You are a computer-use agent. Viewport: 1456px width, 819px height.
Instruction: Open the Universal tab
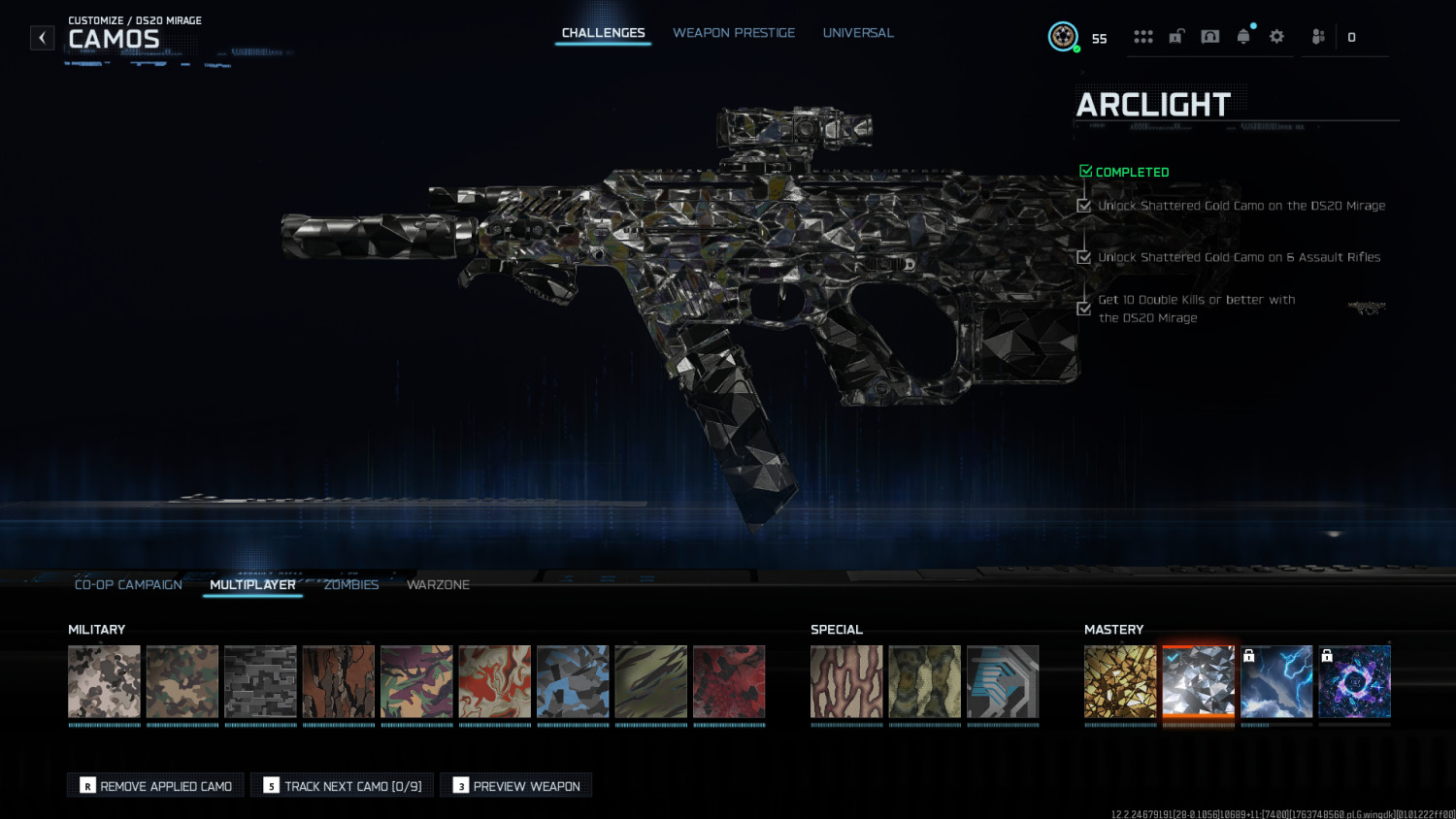click(x=858, y=33)
